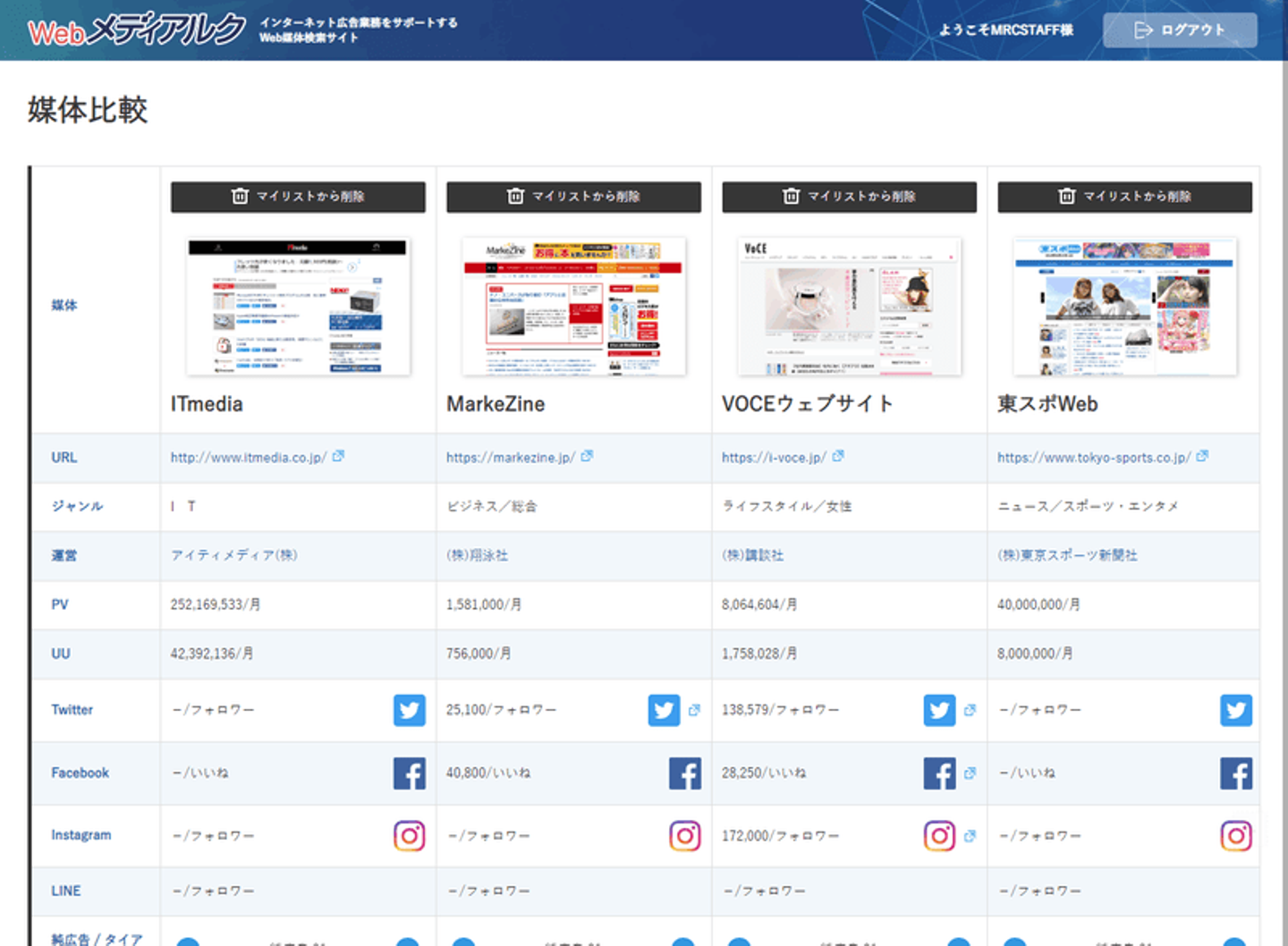This screenshot has width=1288, height=946.
Task: Click VOCE's PV value 8,064,604/月
Action: click(759, 604)
